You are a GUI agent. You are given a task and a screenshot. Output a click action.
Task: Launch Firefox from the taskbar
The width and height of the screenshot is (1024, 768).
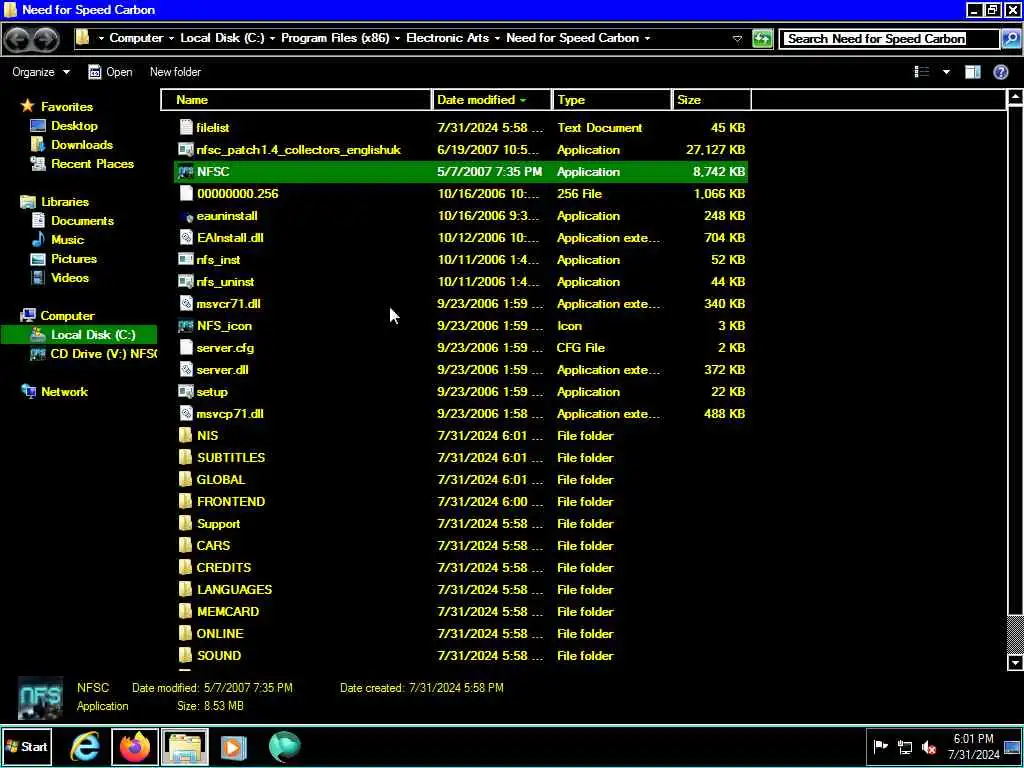click(135, 746)
